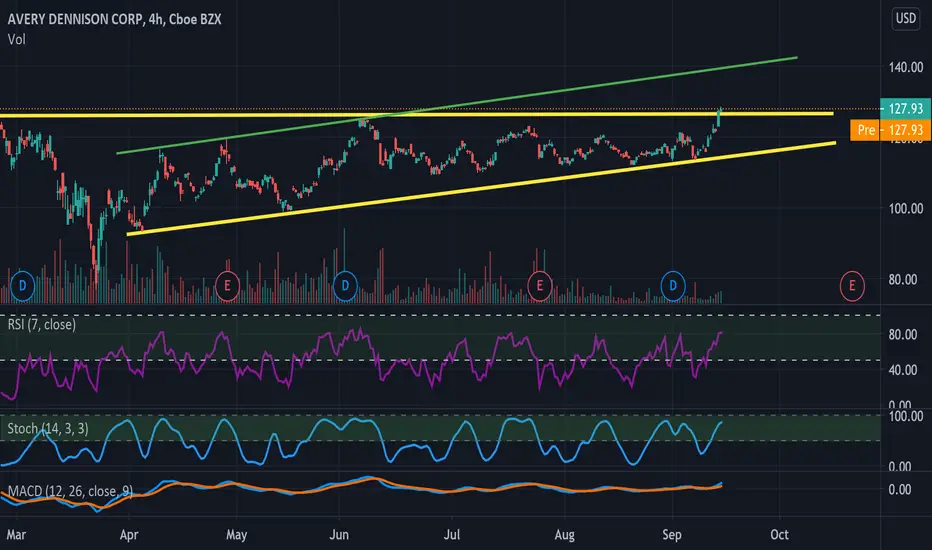This screenshot has width=932, height=550.
Task: Click the Sep label on the time axis
Action: 672,535
